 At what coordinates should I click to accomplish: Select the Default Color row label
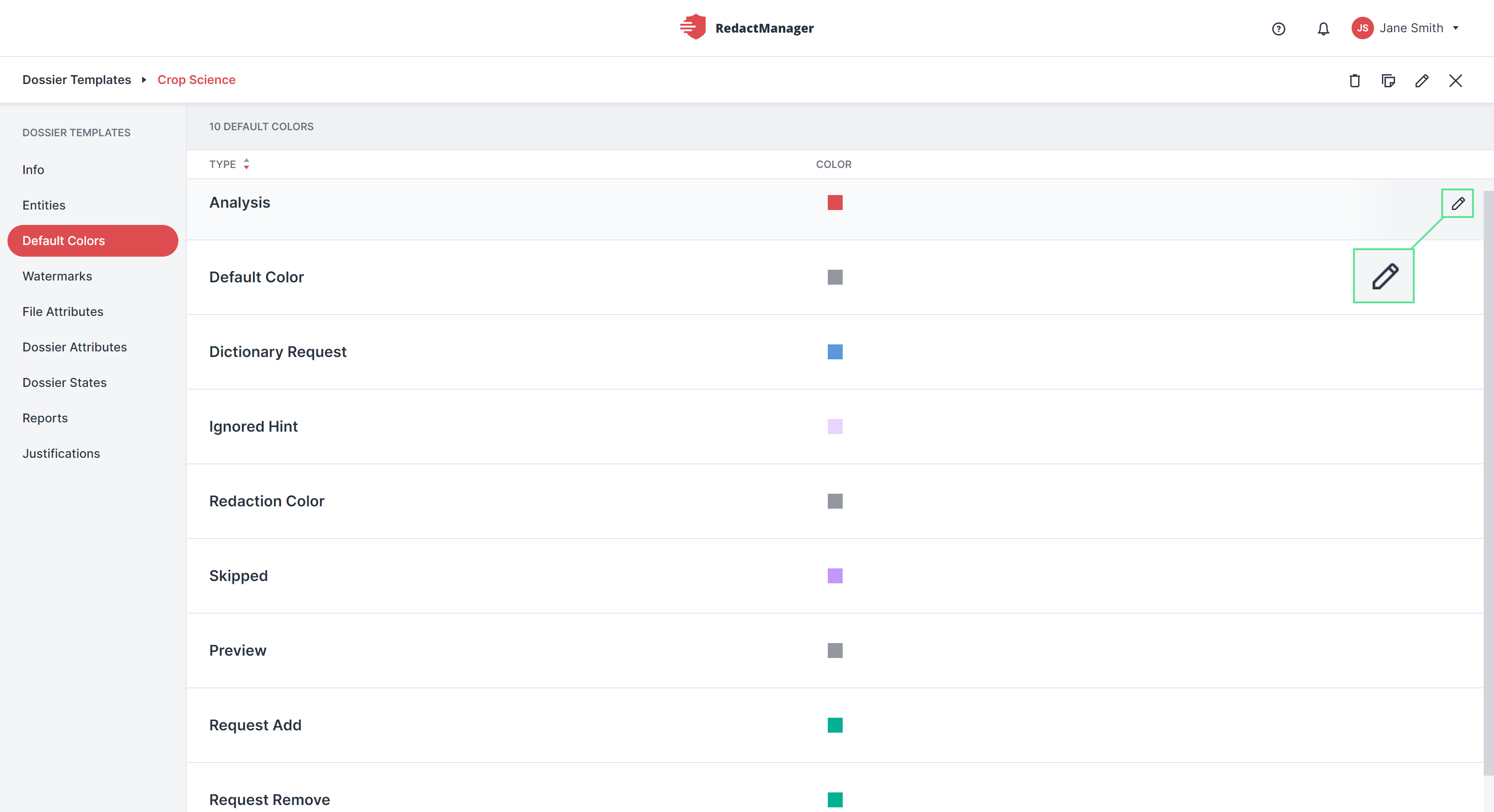coord(256,277)
